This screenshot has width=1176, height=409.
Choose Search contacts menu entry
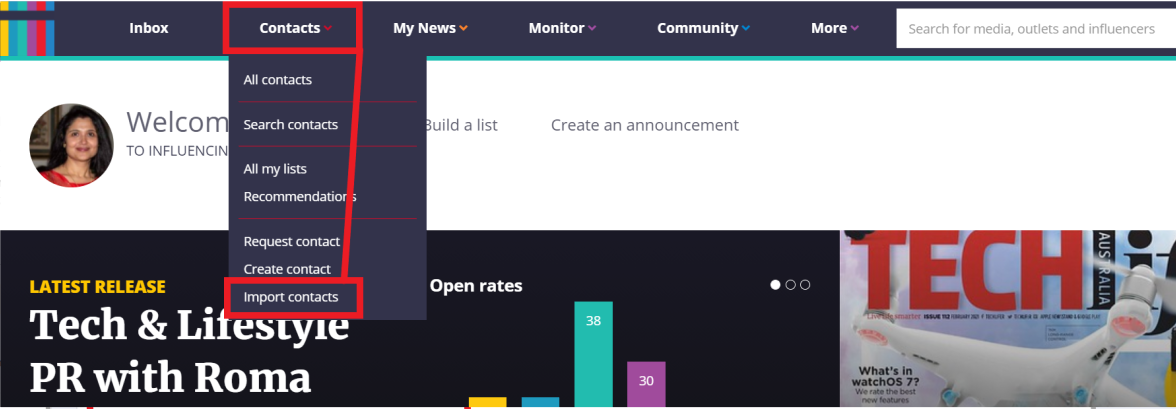tap(291, 125)
